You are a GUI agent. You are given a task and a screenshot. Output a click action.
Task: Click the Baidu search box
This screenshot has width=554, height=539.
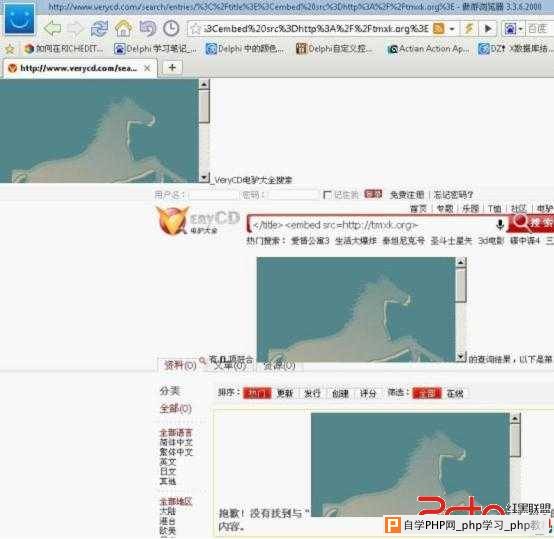[x=539, y=29]
